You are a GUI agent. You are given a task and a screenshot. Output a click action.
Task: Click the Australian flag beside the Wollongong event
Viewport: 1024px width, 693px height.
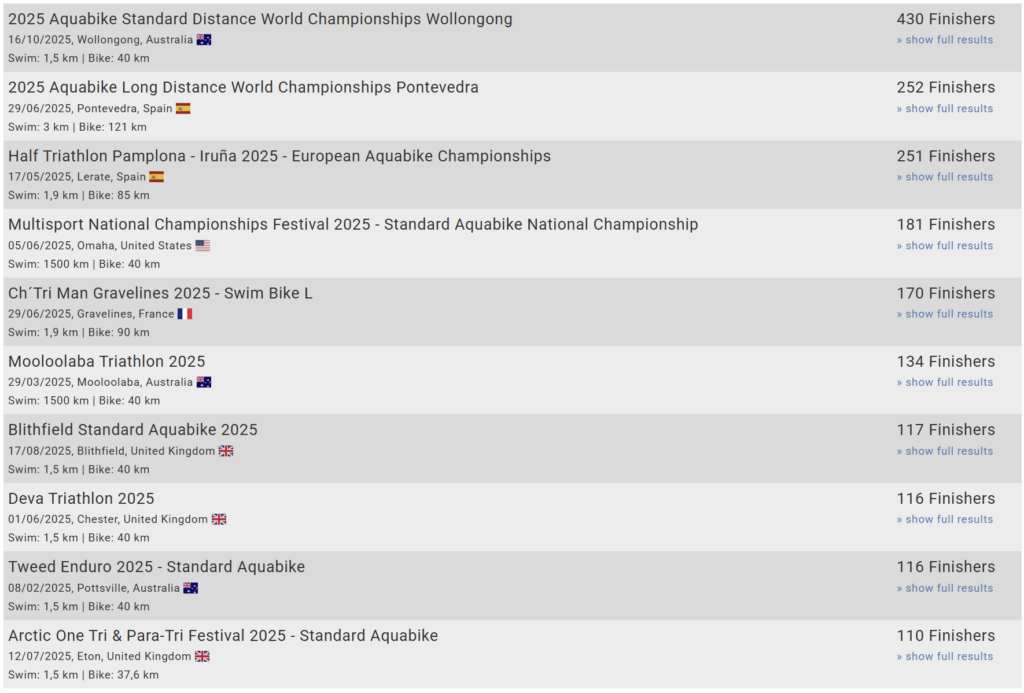203,39
